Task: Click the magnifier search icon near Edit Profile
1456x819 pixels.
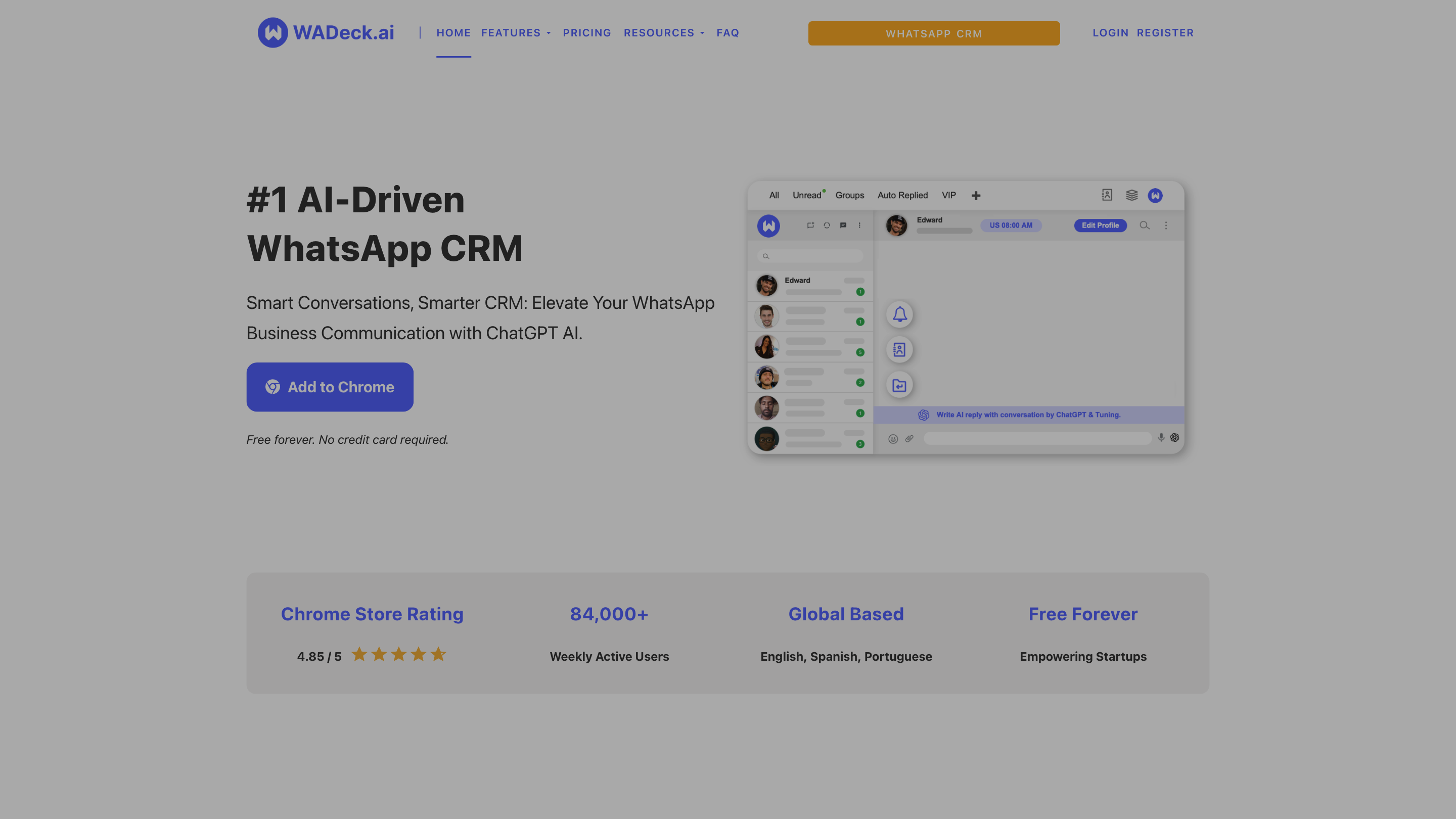Action: point(1144,225)
